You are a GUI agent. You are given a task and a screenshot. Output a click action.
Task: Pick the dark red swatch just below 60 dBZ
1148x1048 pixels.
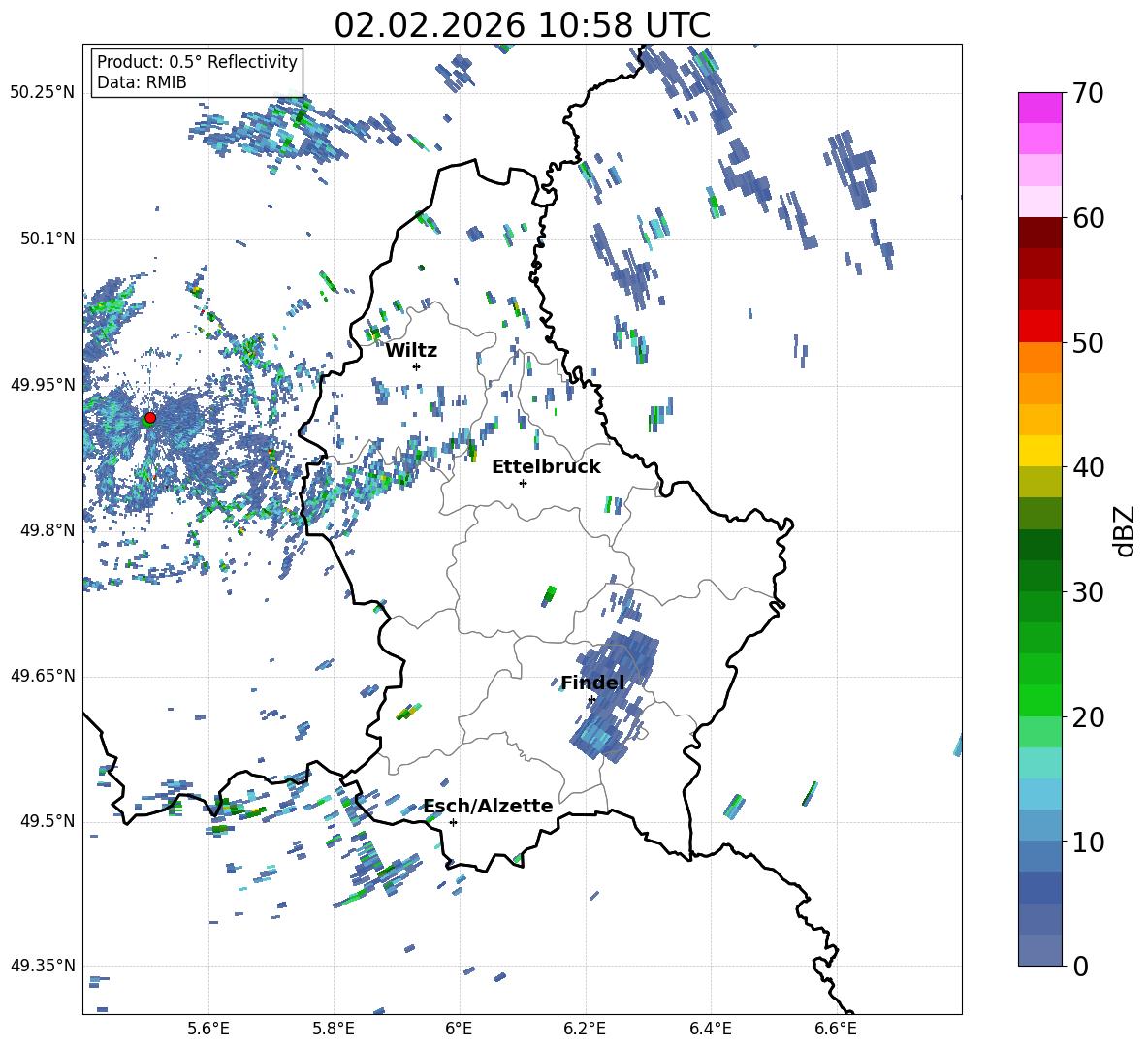tap(1040, 233)
